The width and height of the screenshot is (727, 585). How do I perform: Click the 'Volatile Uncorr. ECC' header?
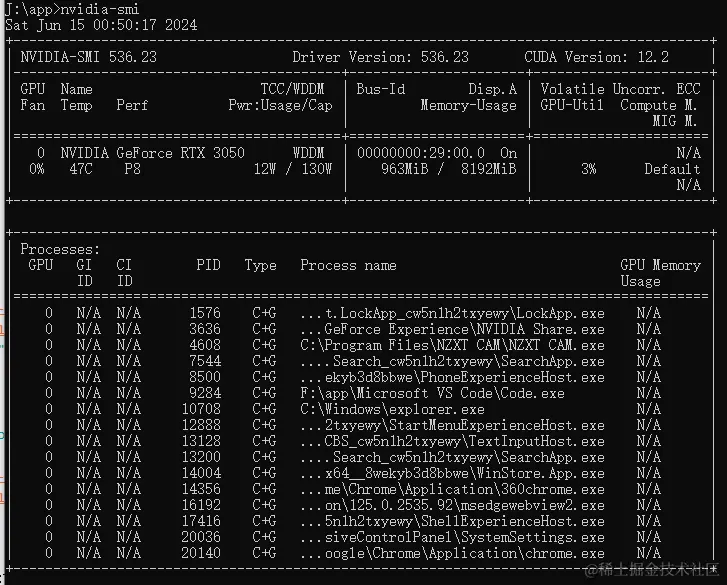[x=620, y=89]
